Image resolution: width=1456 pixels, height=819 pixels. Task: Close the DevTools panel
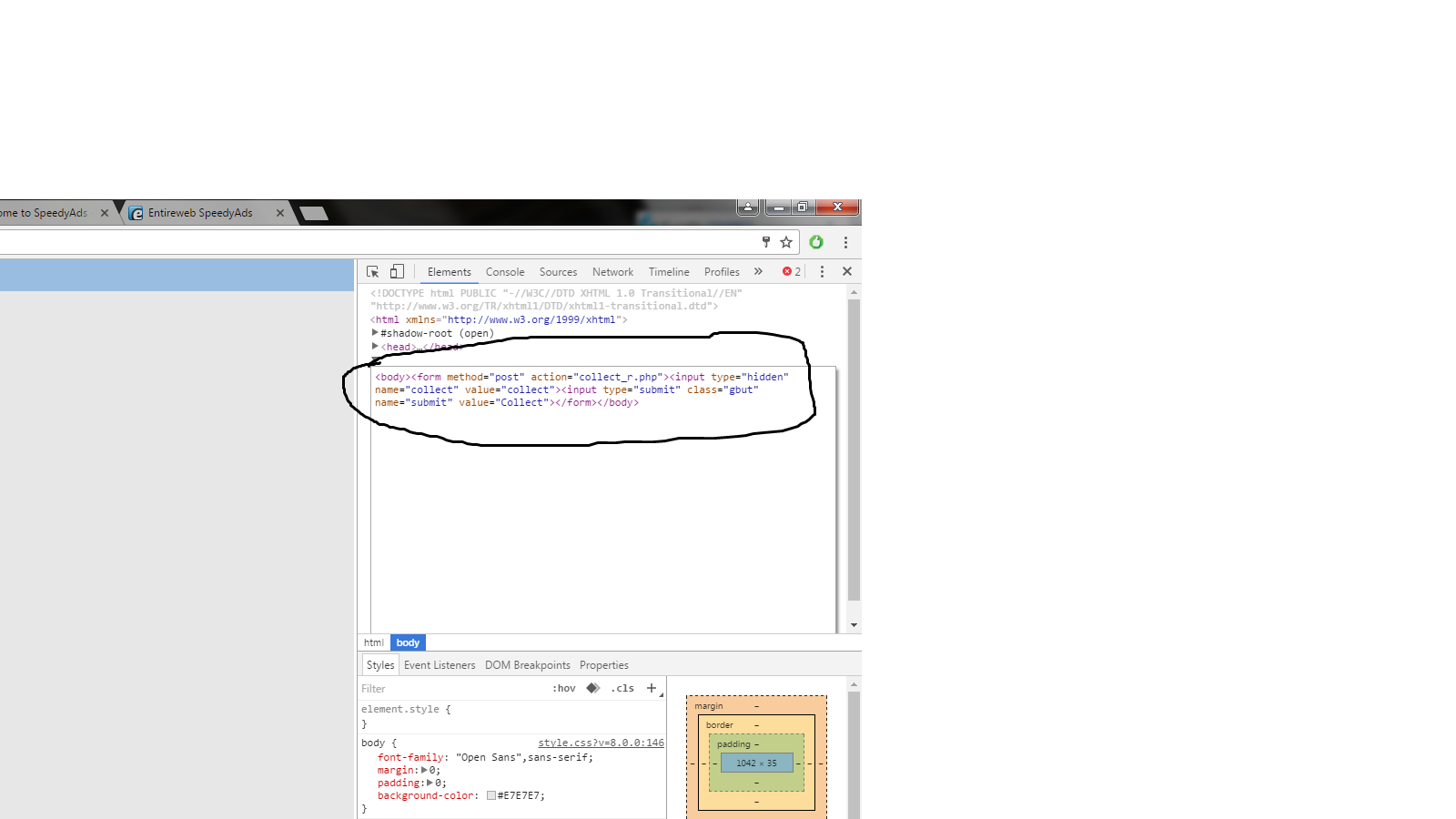(x=847, y=271)
